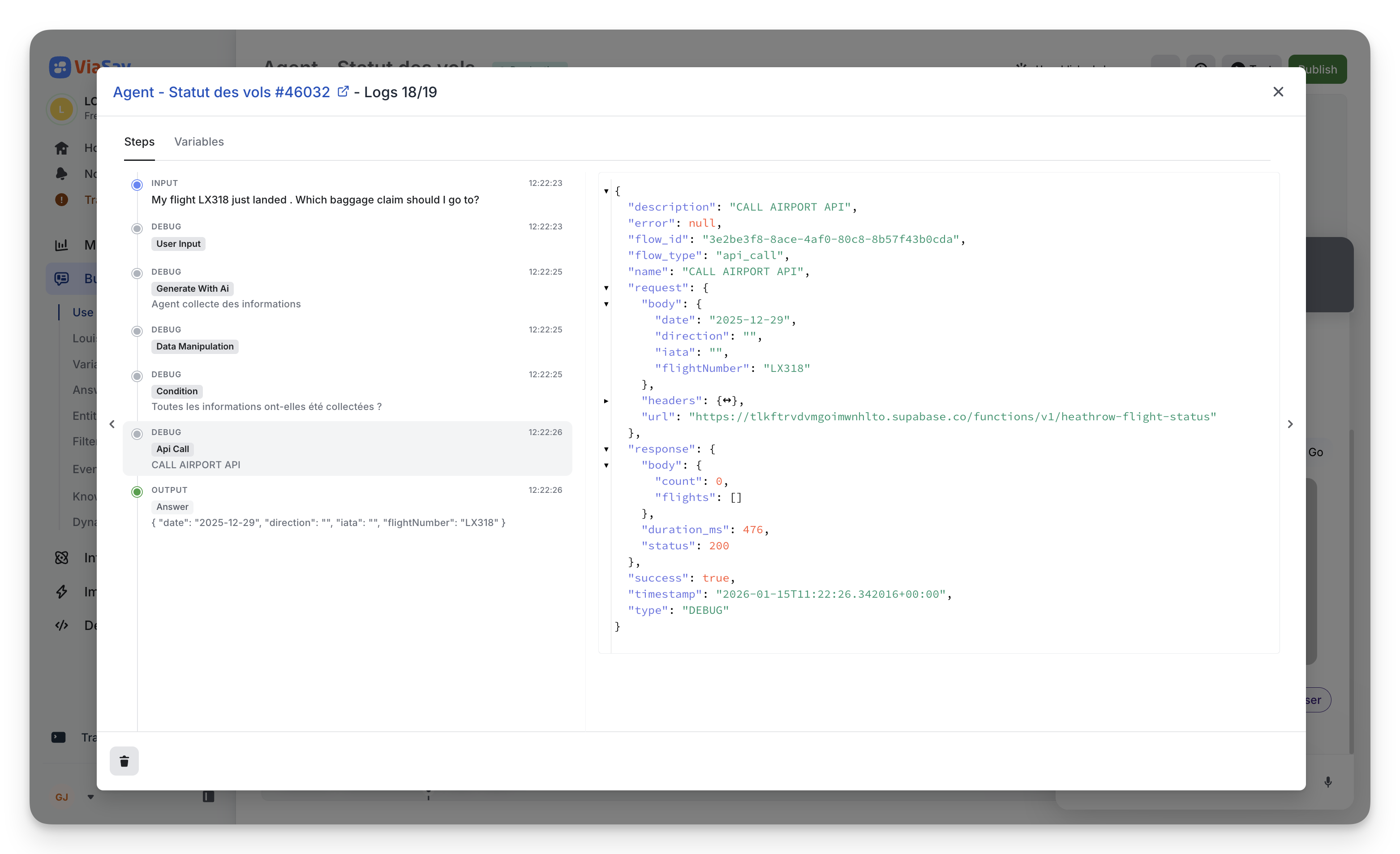Viewport: 1400px width, 854px height.
Task: Select the Api Call step marker
Action: click(137, 434)
